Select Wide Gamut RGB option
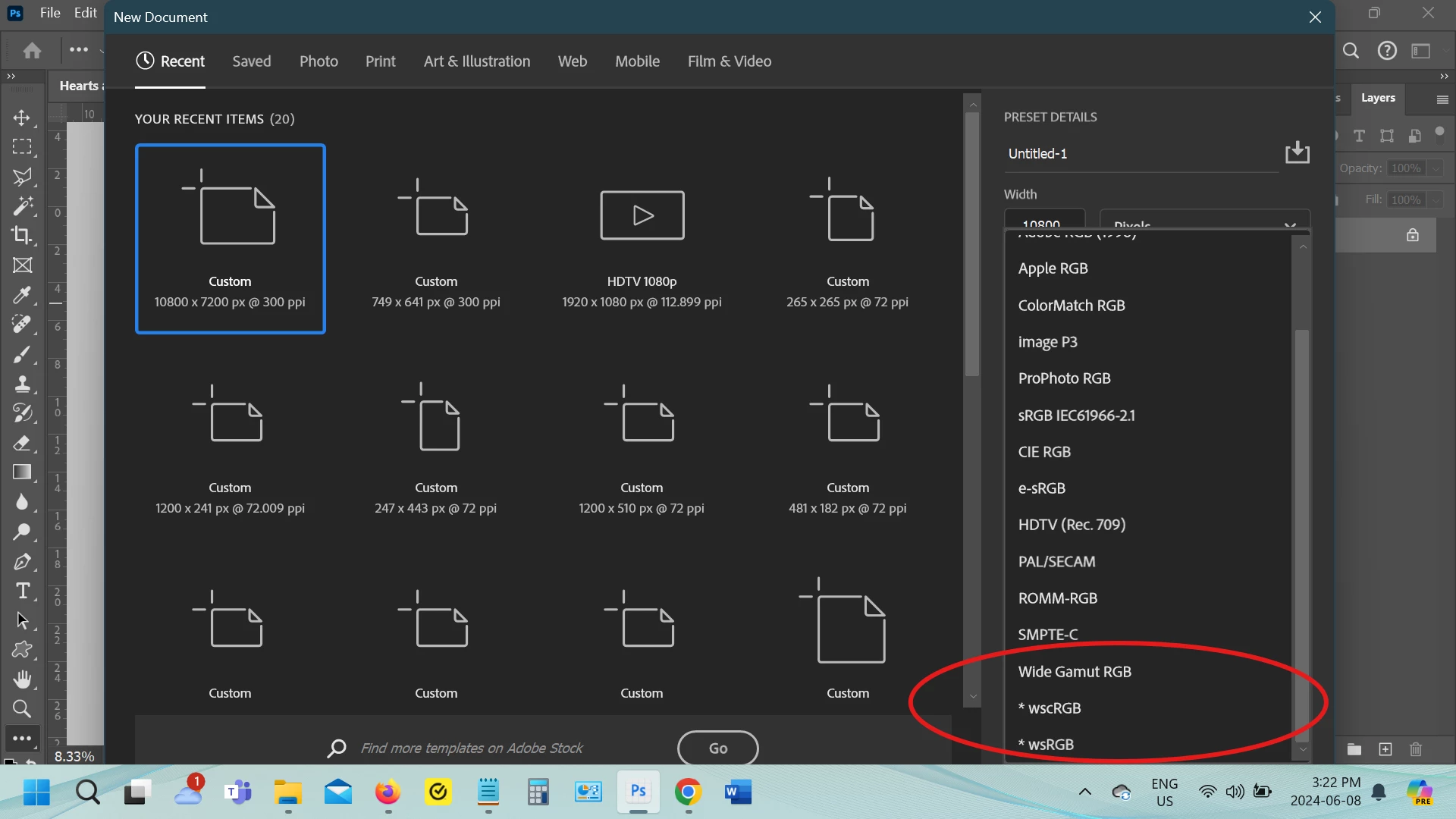 coord(1075,672)
